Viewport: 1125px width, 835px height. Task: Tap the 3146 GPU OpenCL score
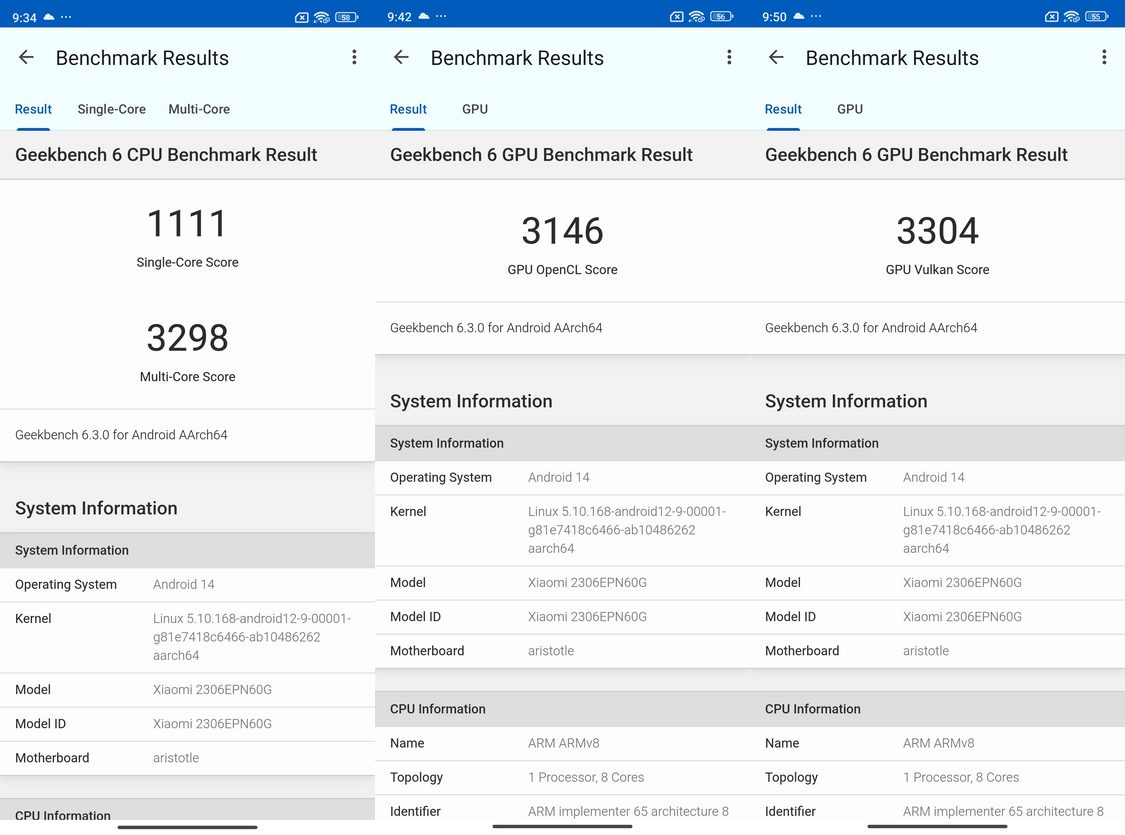click(x=562, y=231)
